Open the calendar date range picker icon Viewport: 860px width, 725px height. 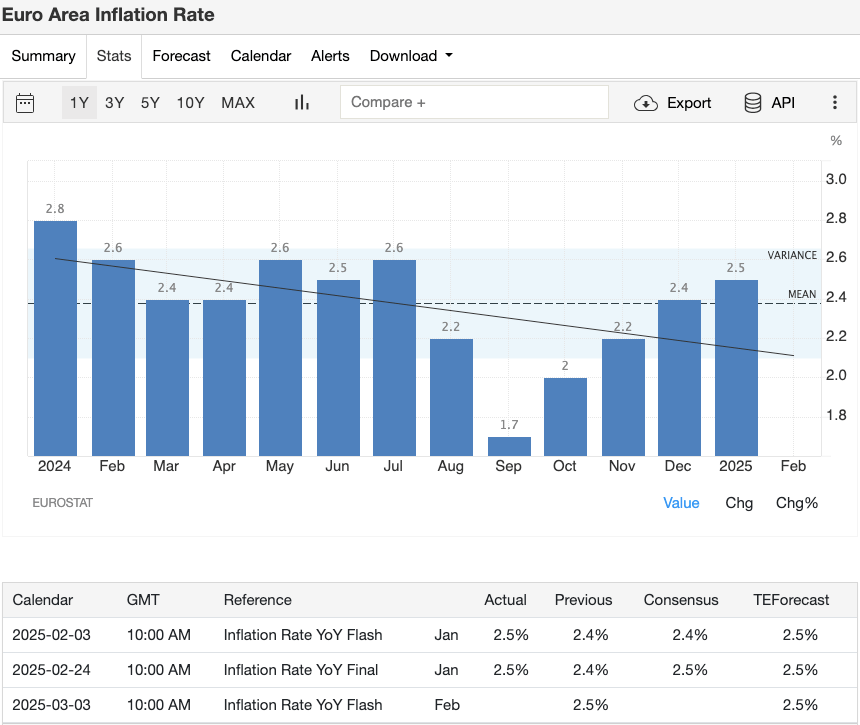[x=25, y=102]
